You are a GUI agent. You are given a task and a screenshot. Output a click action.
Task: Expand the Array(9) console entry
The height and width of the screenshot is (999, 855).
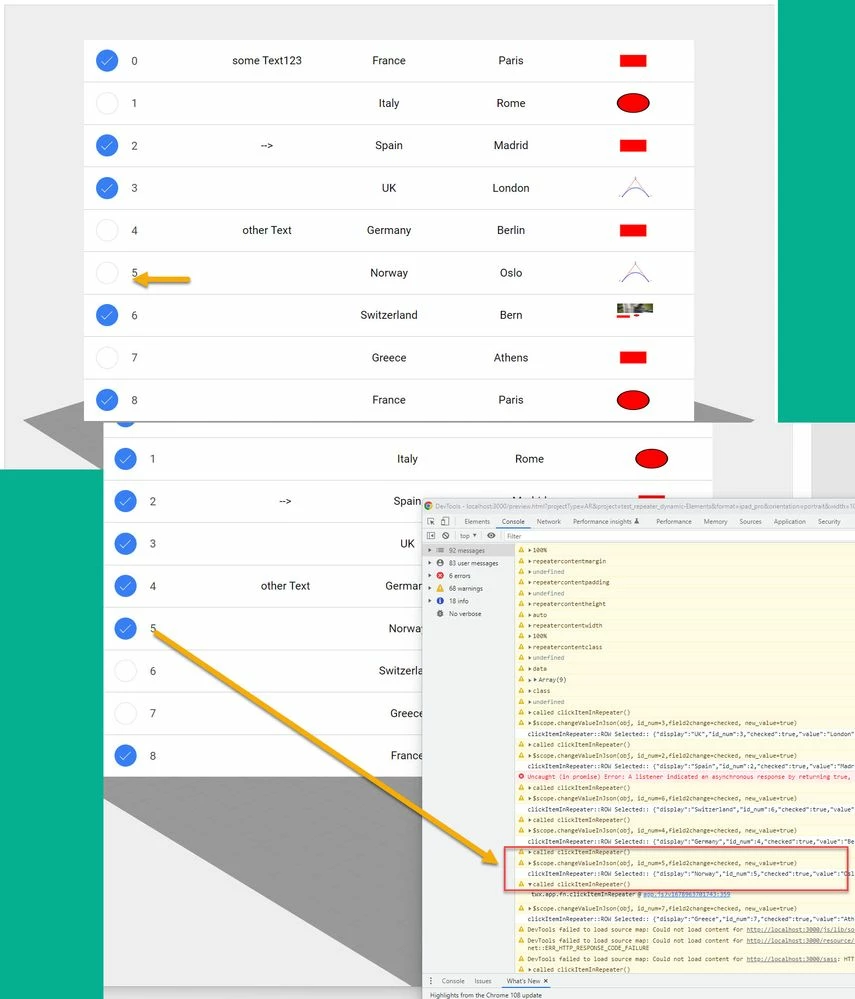529,680
